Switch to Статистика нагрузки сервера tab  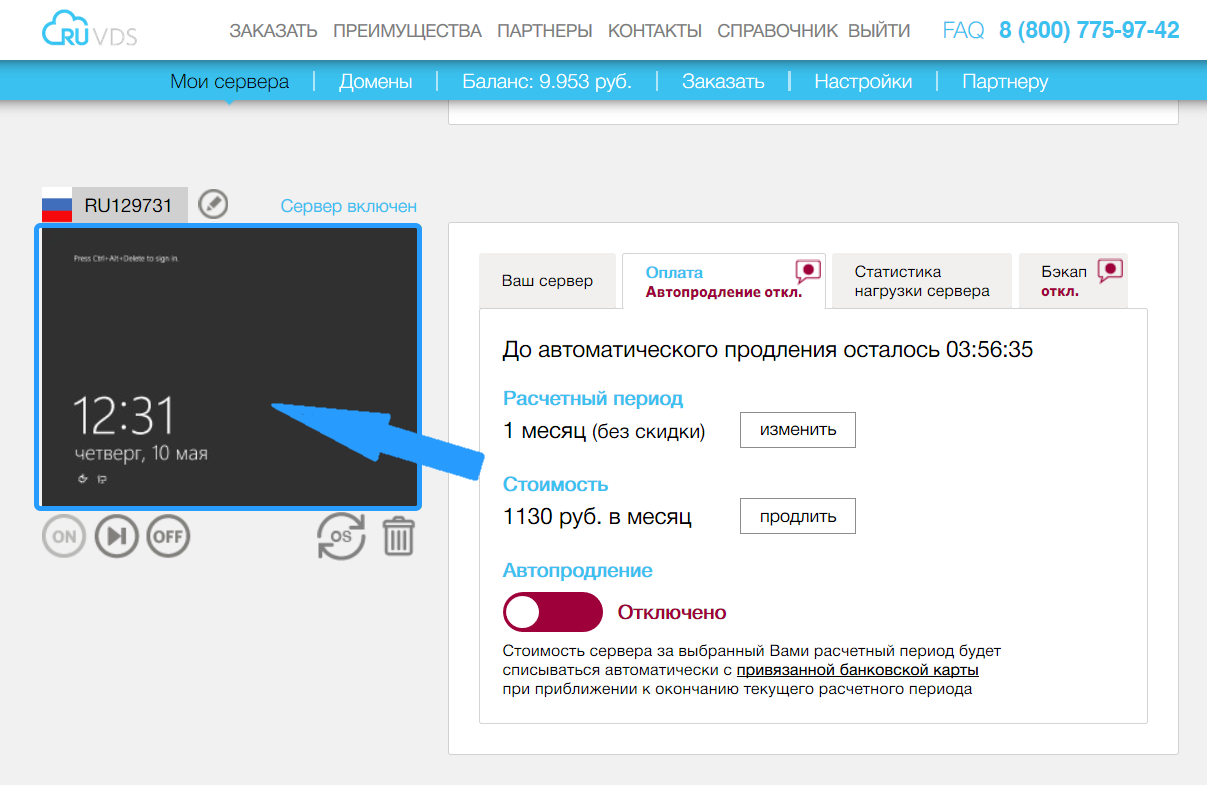click(x=921, y=281)
